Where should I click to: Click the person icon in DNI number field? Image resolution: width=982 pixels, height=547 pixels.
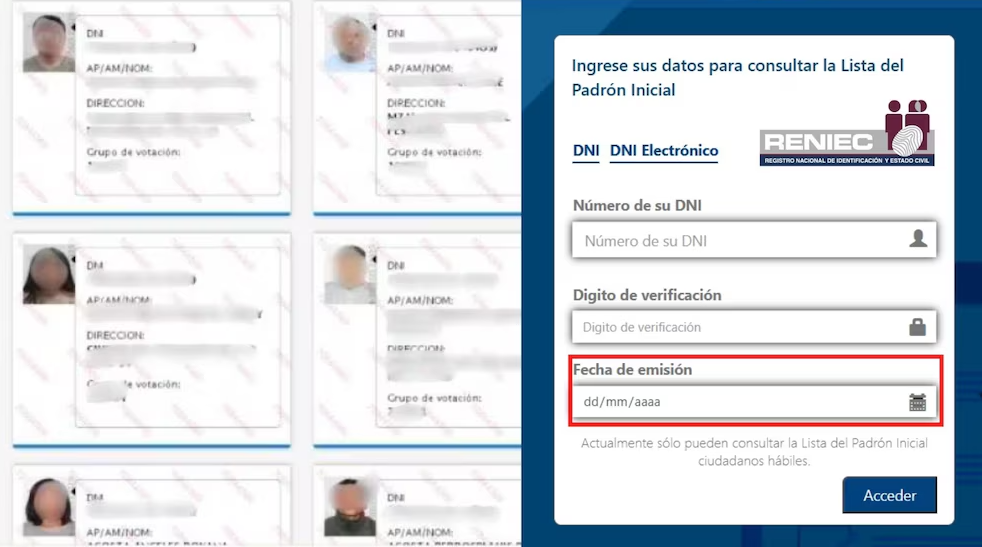click(918, 239)
